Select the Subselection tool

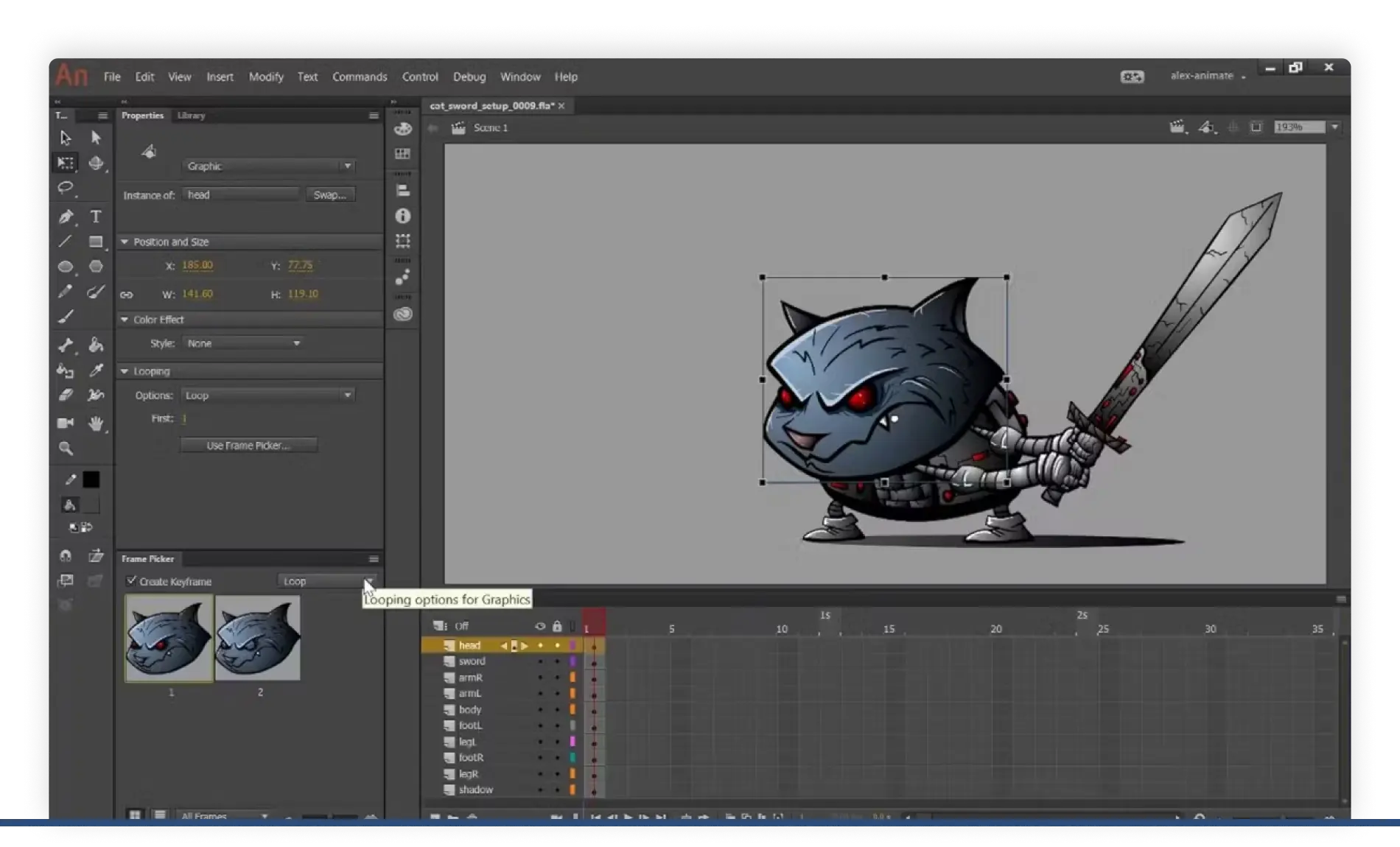click(x=96, y=138)
